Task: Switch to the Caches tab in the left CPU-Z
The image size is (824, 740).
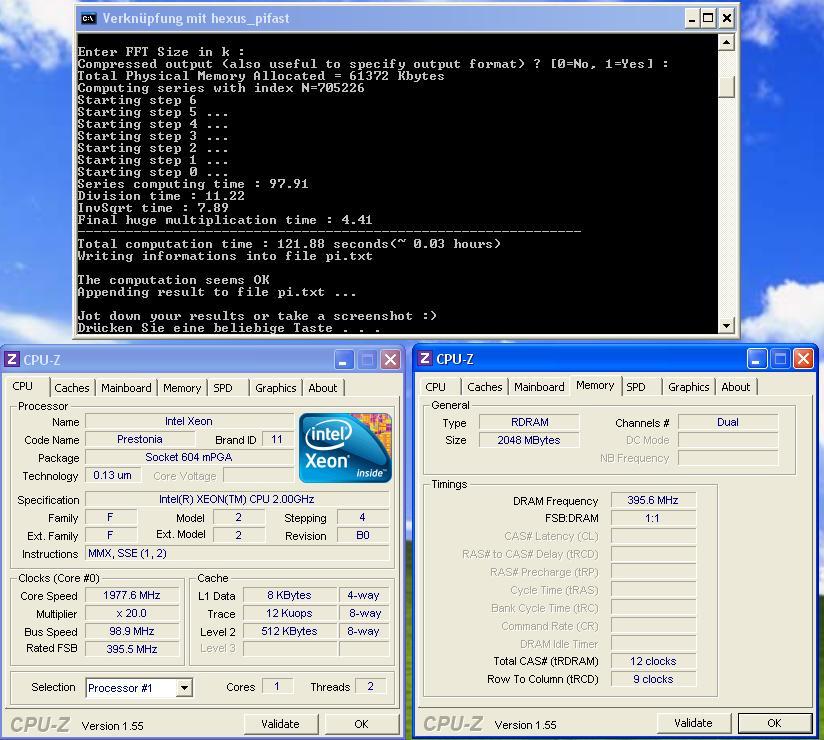Action: (72, 388)
